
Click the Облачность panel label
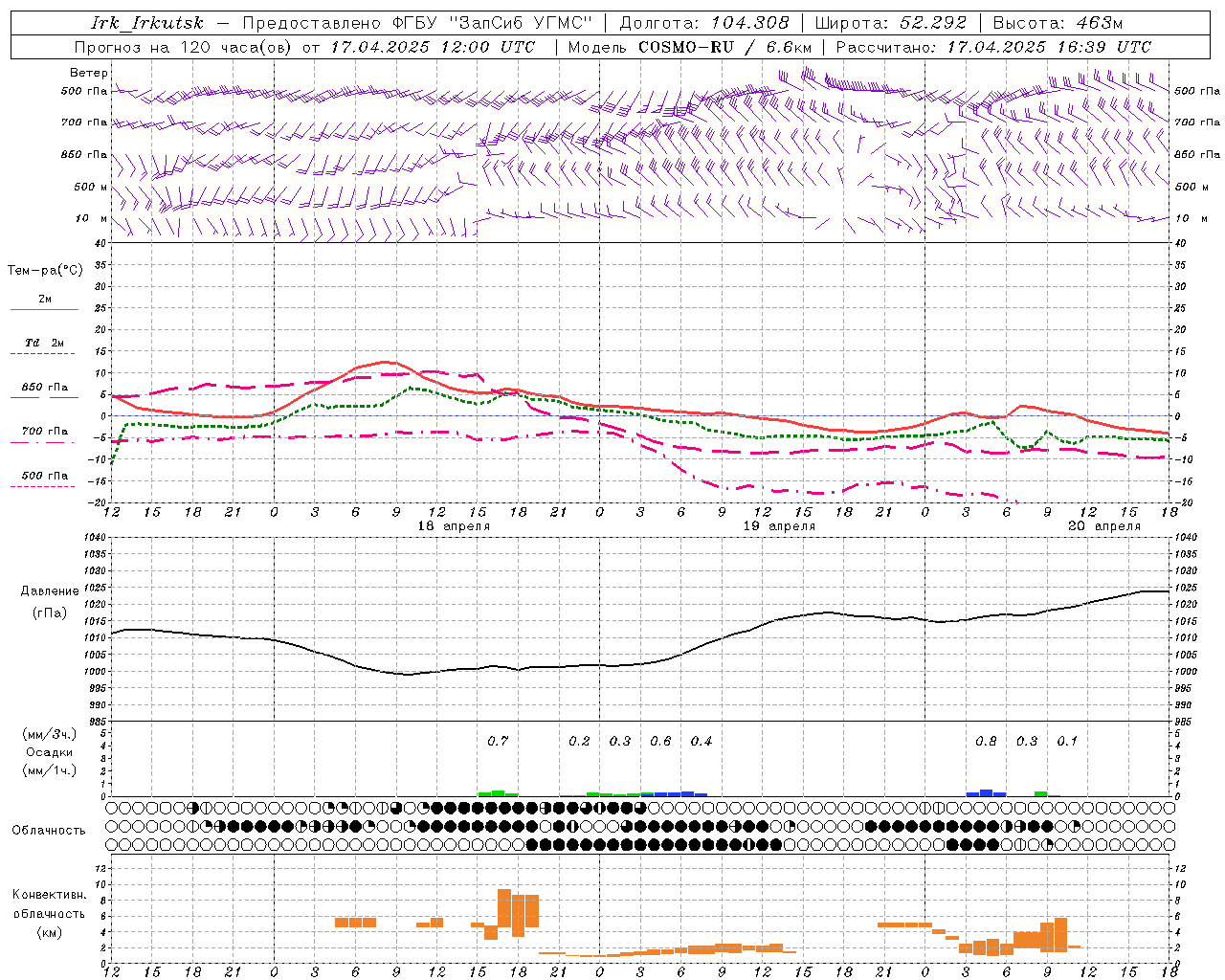(x=49, y=830)
